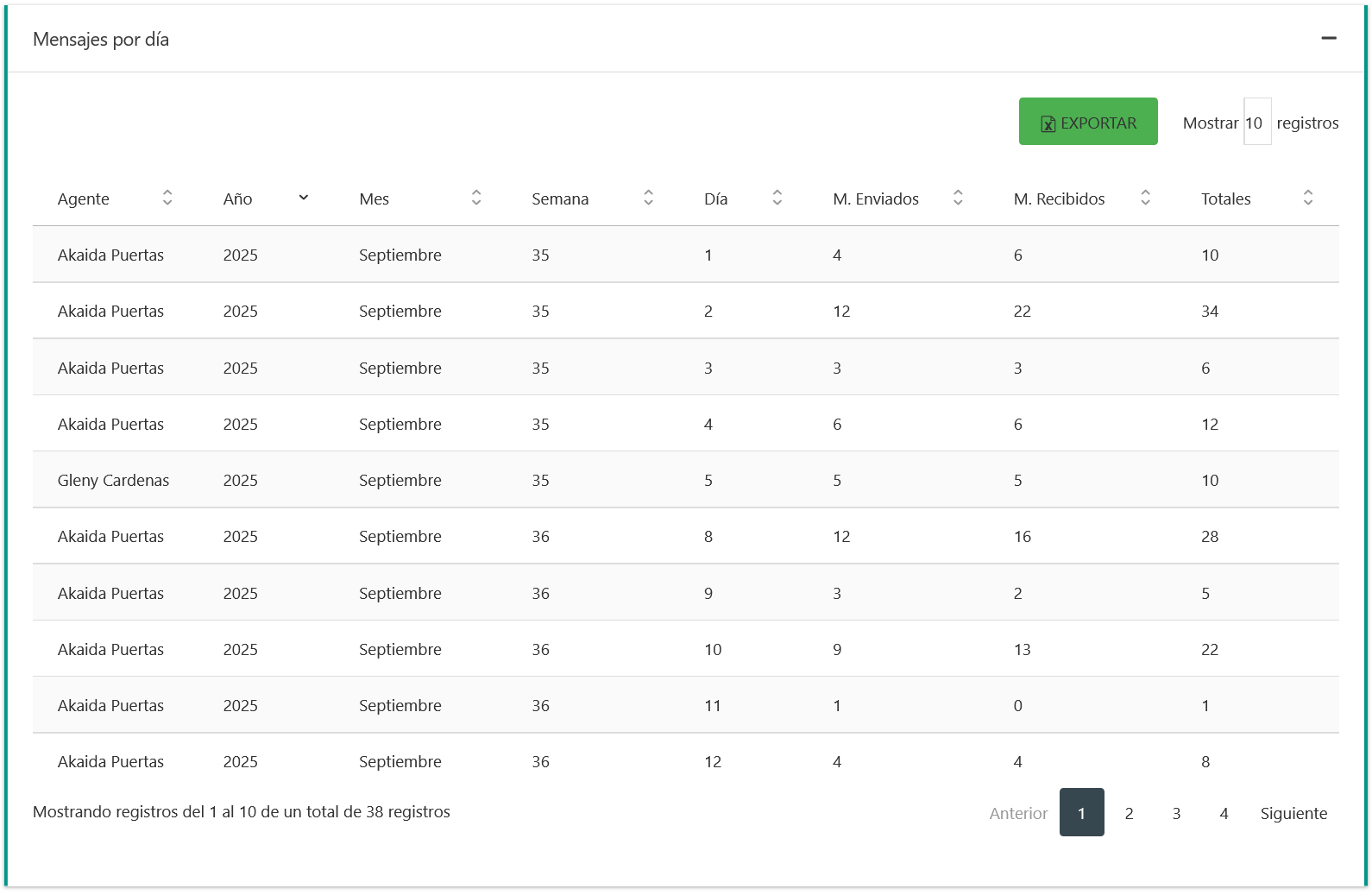
Task: Sort table by Agente column arrows
Action: click(167, 198)
